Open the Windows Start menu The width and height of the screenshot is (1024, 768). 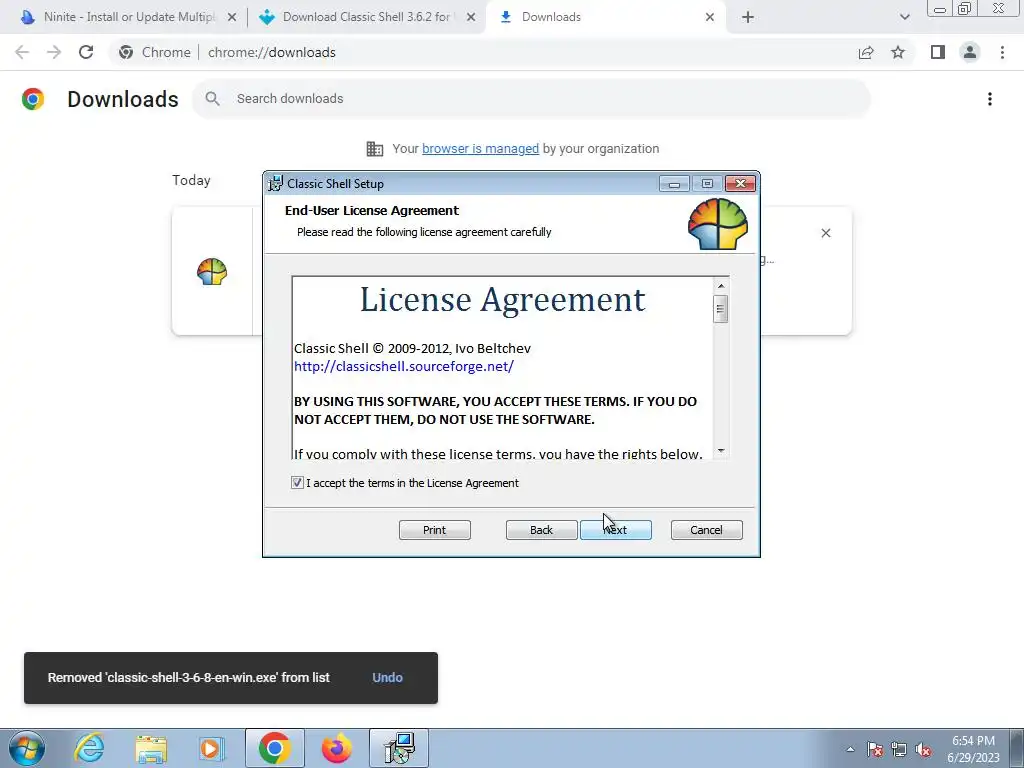coord(27,748)
